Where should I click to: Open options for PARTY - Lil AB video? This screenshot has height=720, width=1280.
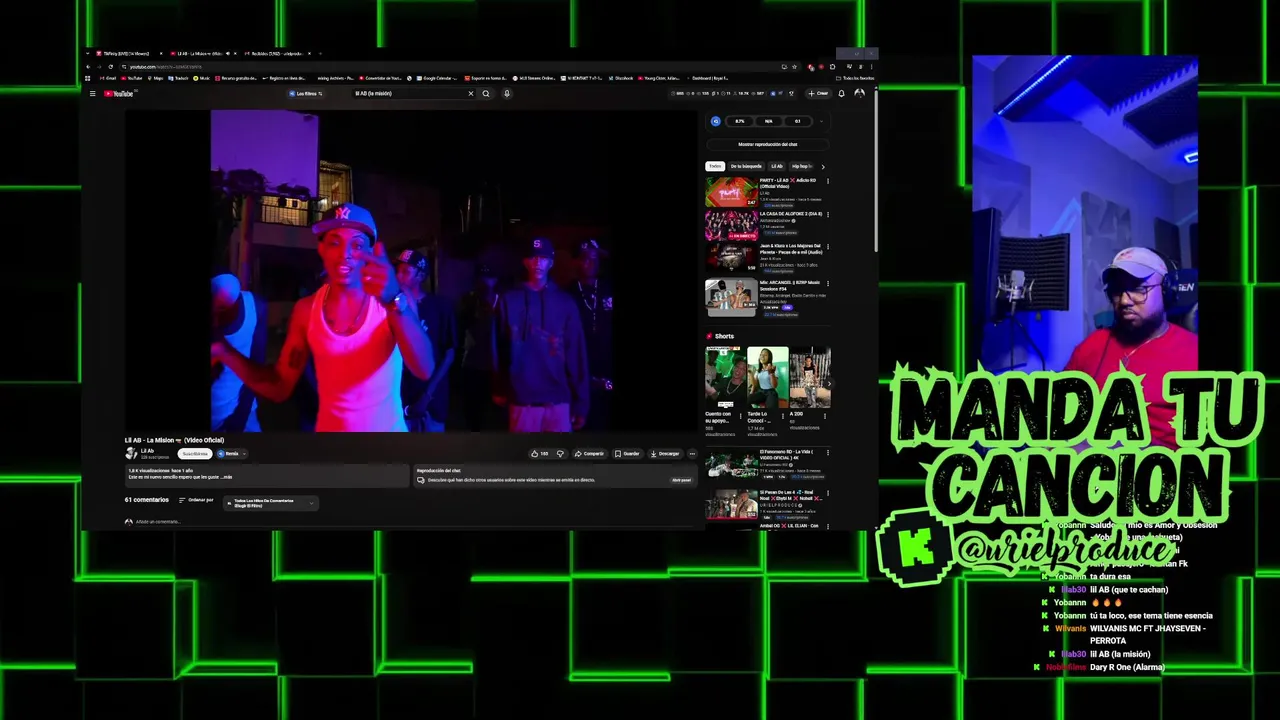[828, 181]
